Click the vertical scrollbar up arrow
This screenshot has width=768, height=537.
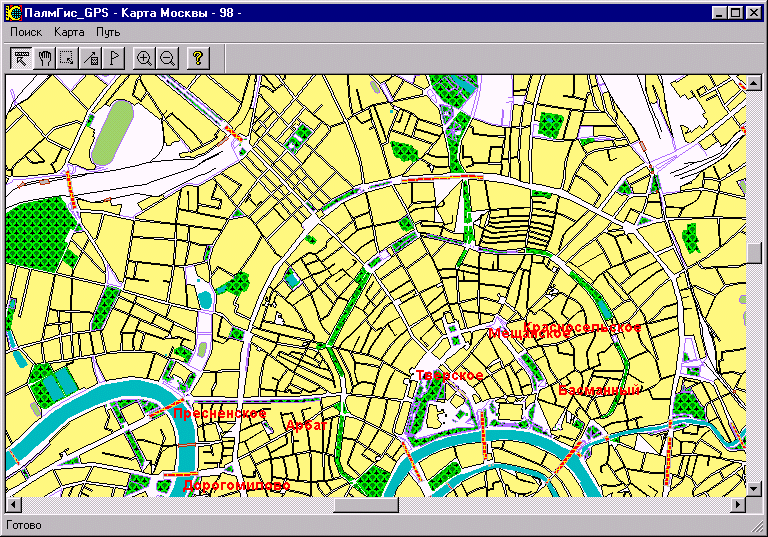754,82
